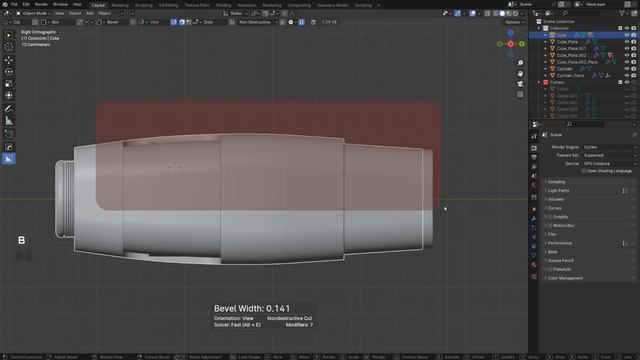Activate the Move tool
This screenshot has height=360, width=640.
[x=9, y=60]
